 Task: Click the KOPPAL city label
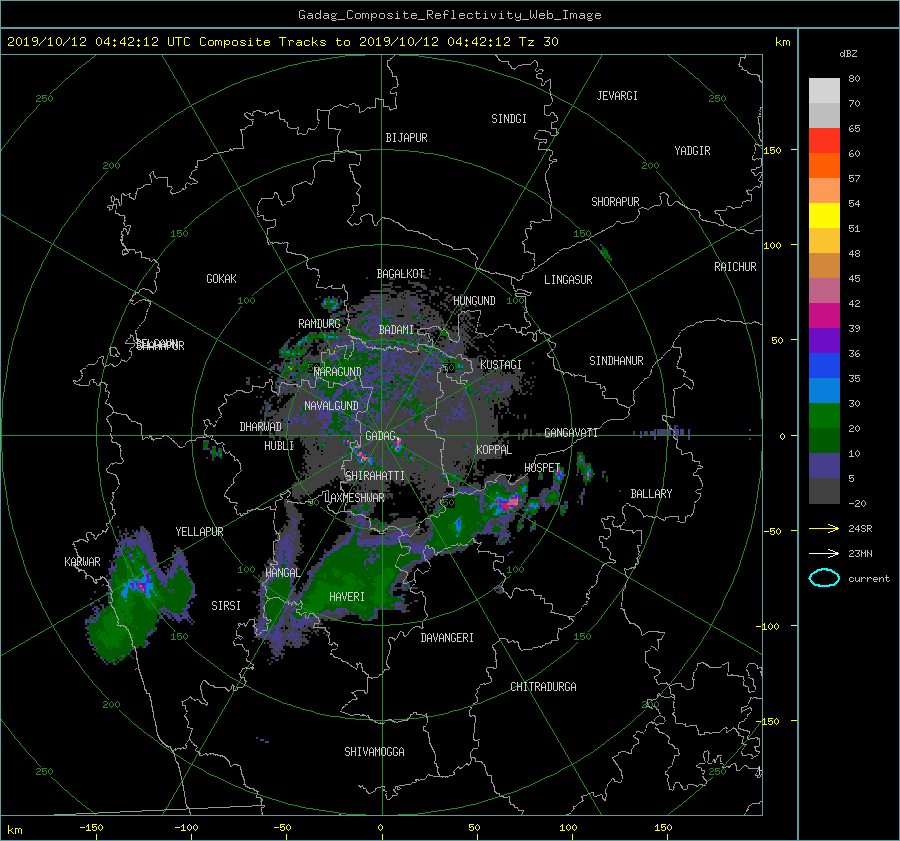(494, 450)
